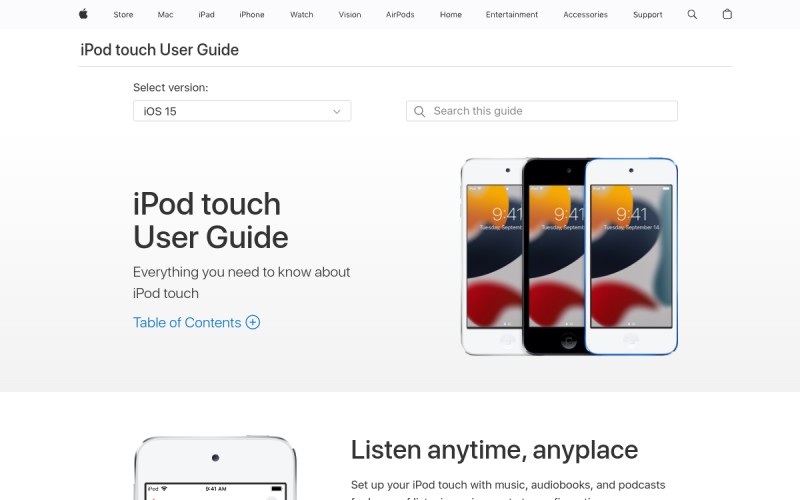Click magnifier icon in guide search field
Screen dimensions: 800x500
pyautogui.click(x=419, y=111)
